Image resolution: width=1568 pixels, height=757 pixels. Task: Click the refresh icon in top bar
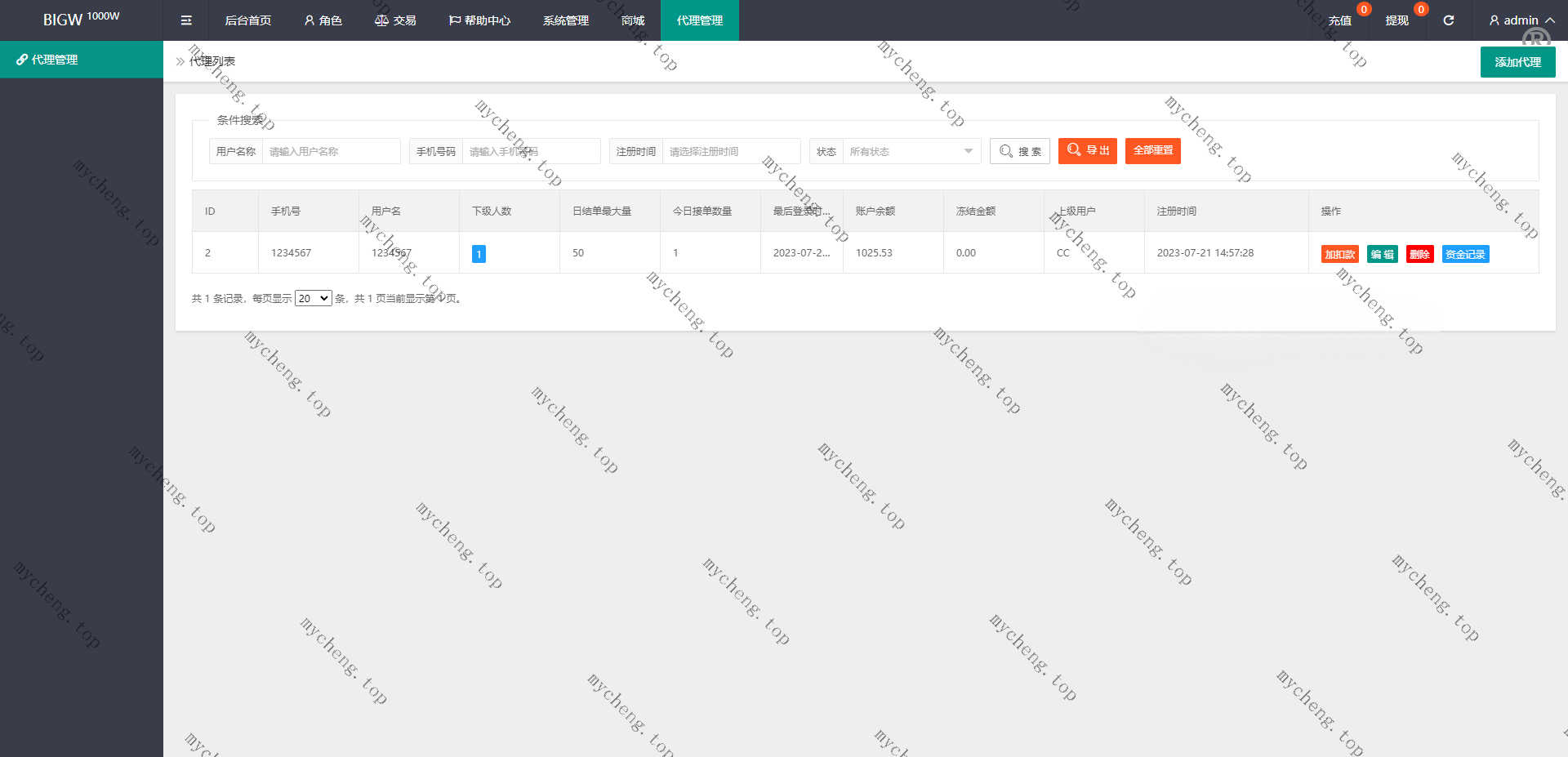(x=1448, y=20)
